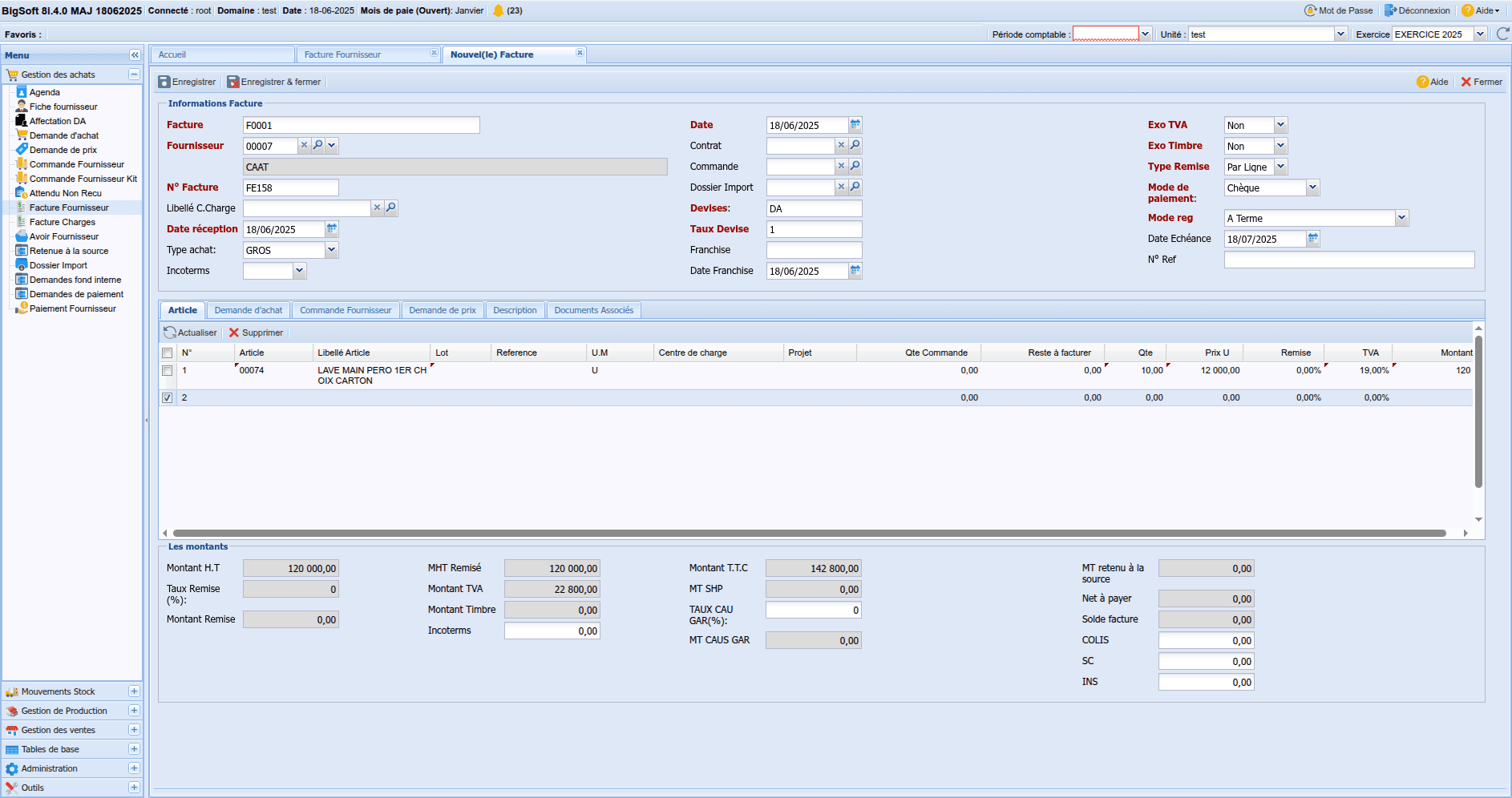Collapse the Menu sidebar with double-arrow icon

tap(135, 55)
